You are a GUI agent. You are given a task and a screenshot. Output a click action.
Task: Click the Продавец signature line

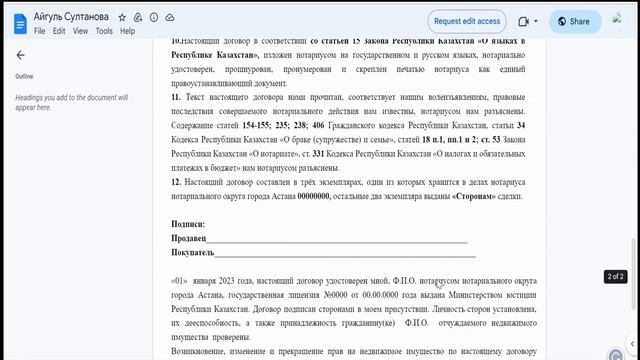click(319, 238)
